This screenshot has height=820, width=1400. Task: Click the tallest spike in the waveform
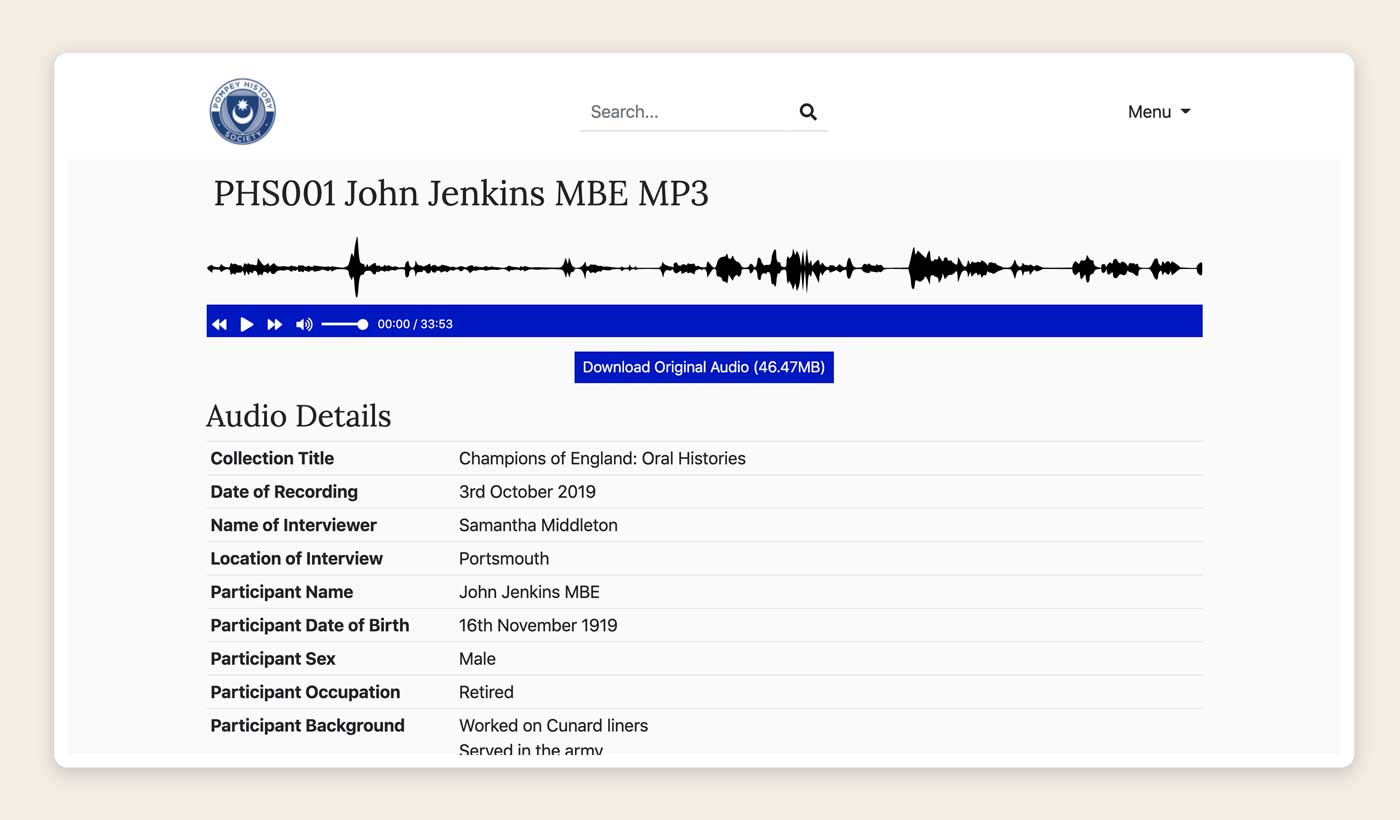pos(356,267)
